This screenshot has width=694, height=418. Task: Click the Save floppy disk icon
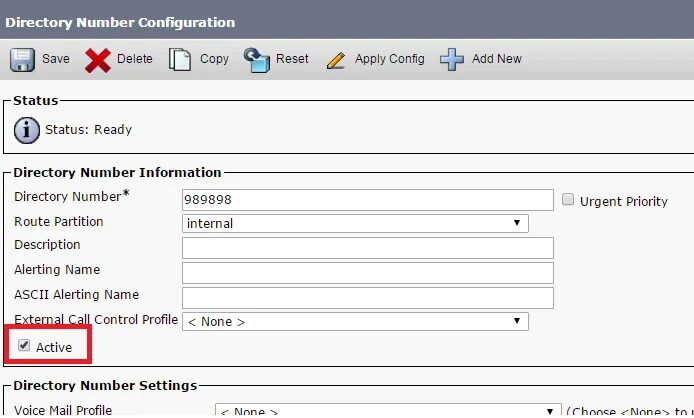[23, 59]
